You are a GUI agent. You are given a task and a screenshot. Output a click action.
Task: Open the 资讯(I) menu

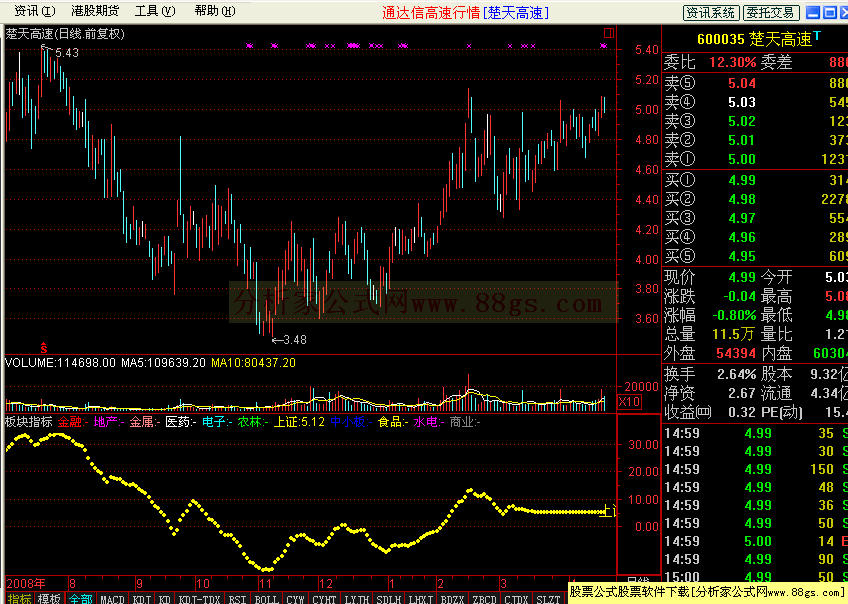click(34, 11)
